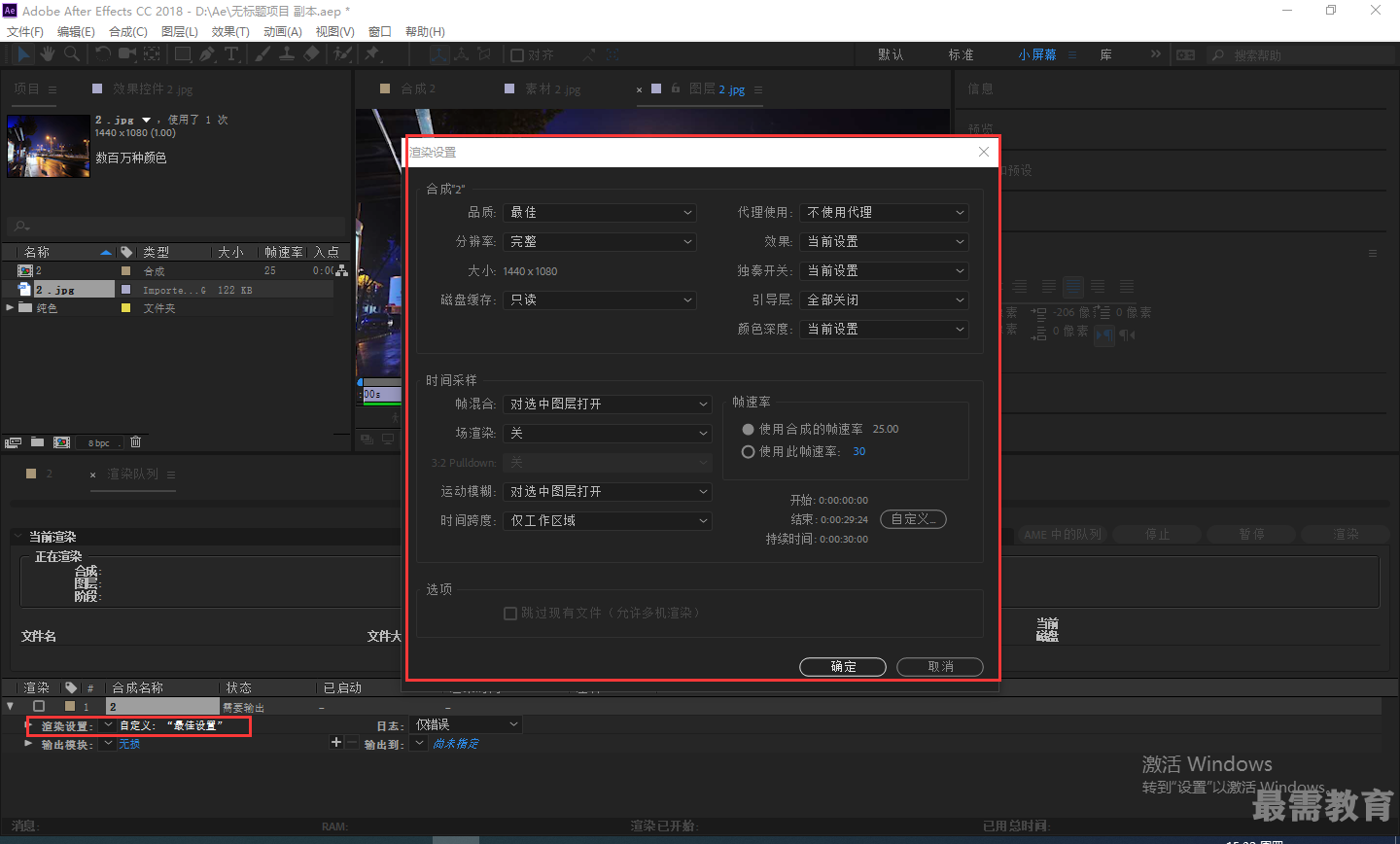Select the Selection arrow tool
The height and width of the screenshot is (844, 1400).
pyautogui.click(x=23, y=54)
